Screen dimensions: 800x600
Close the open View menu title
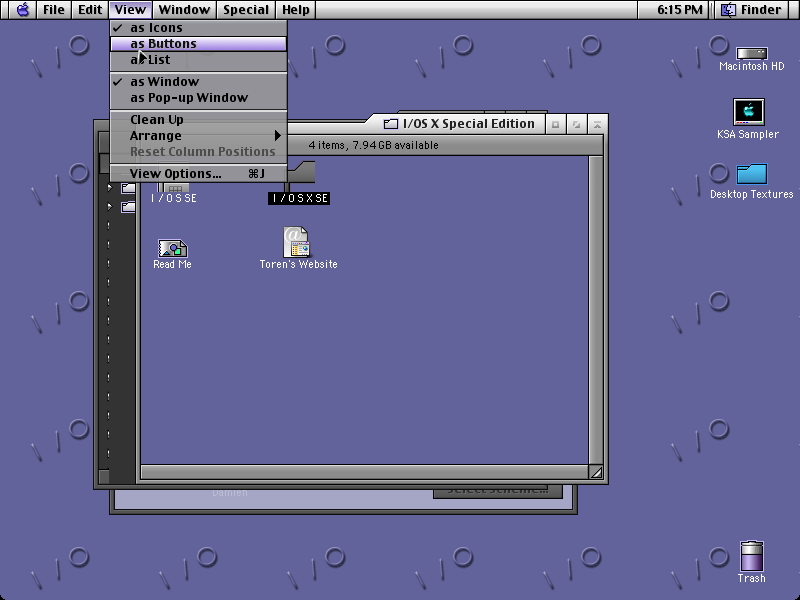pos(130,10)
